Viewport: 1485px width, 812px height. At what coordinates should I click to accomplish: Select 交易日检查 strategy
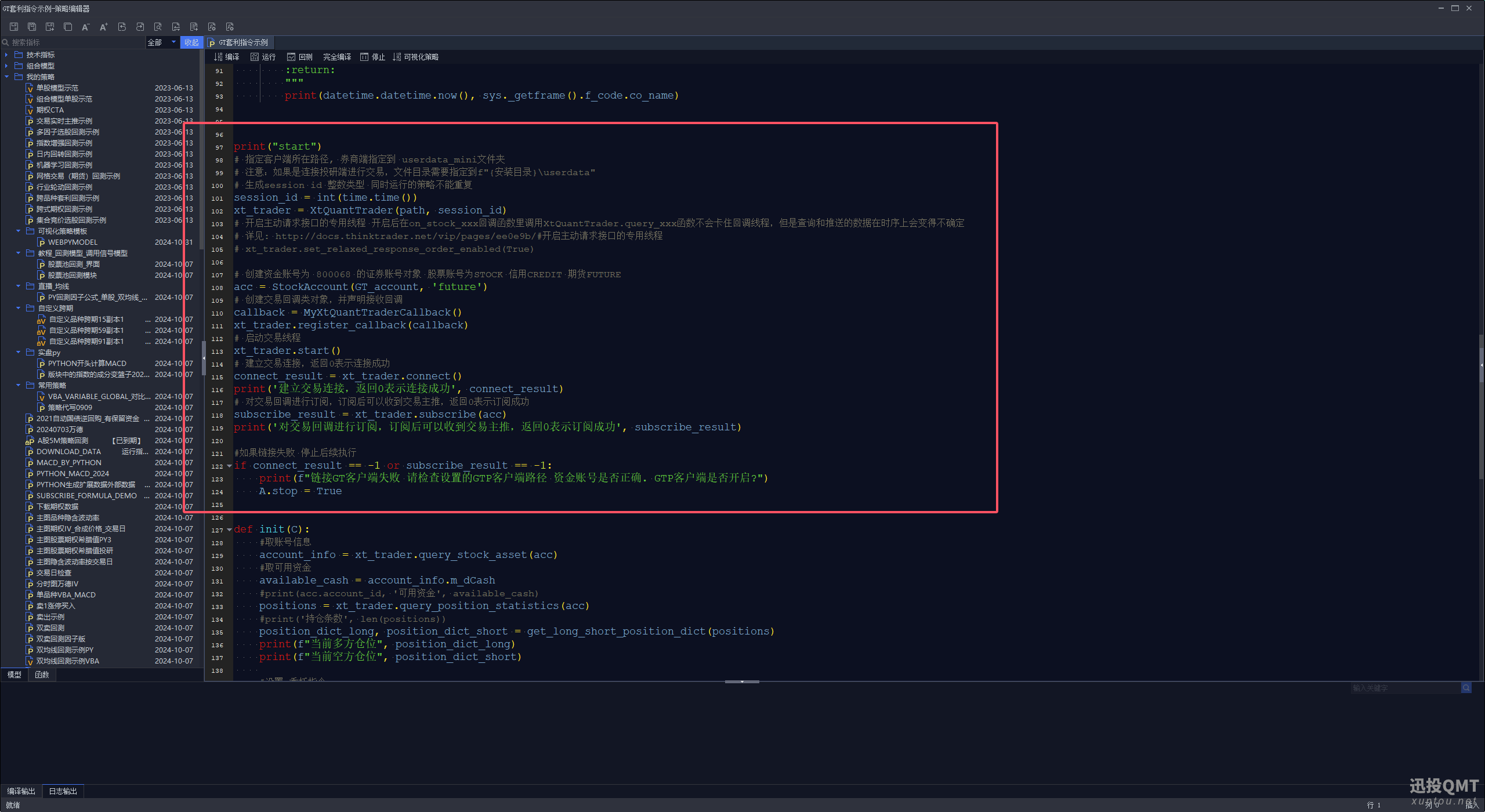(x=53, y=573)
